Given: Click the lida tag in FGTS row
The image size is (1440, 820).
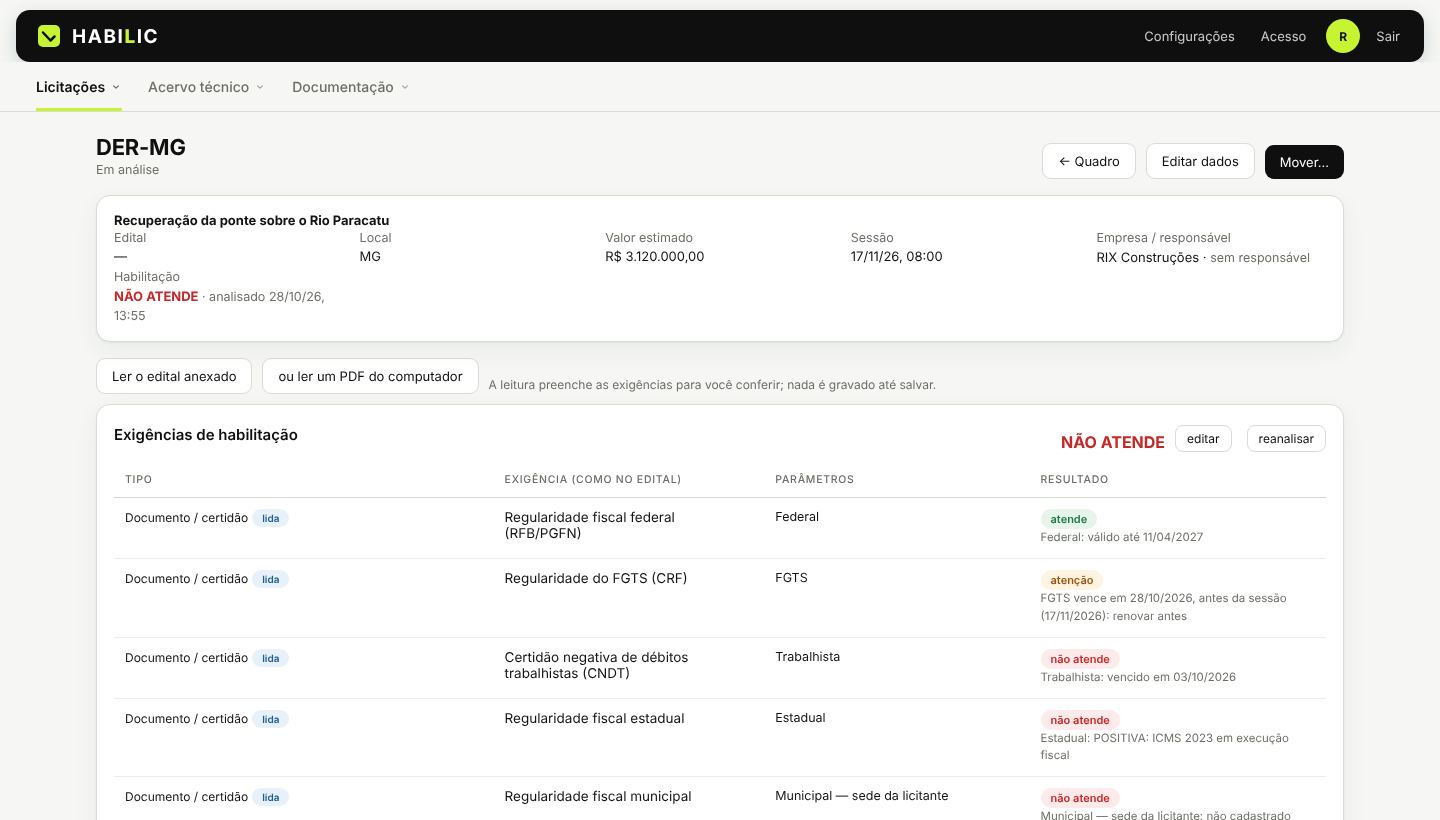Looking at the screenshot, I should click(x=270, y=579).
